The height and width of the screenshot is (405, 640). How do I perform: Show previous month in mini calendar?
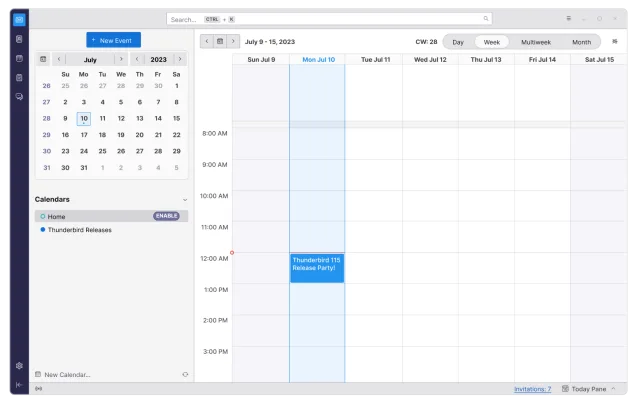point(59,59)
